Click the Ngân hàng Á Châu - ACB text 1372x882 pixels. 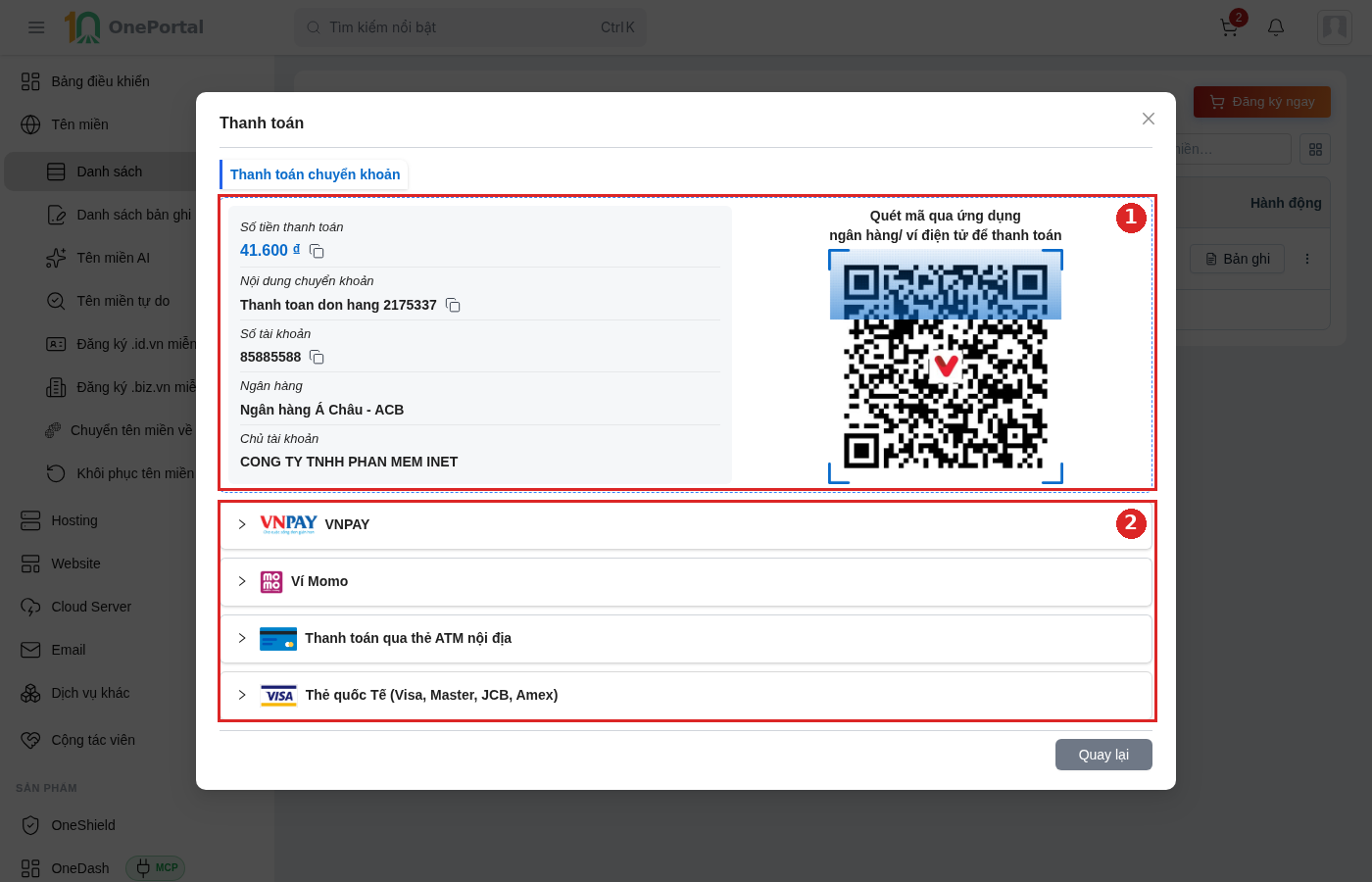click(321, 410)
